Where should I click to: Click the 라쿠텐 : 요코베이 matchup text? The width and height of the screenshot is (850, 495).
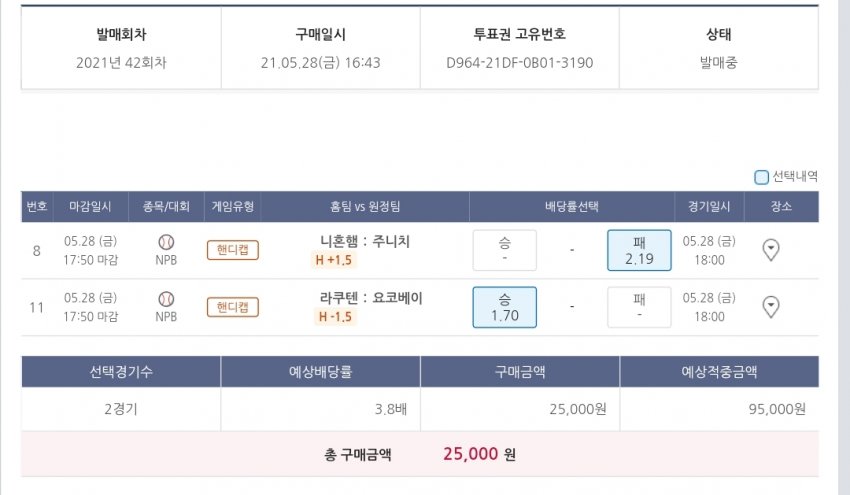(x=365, y=298)
